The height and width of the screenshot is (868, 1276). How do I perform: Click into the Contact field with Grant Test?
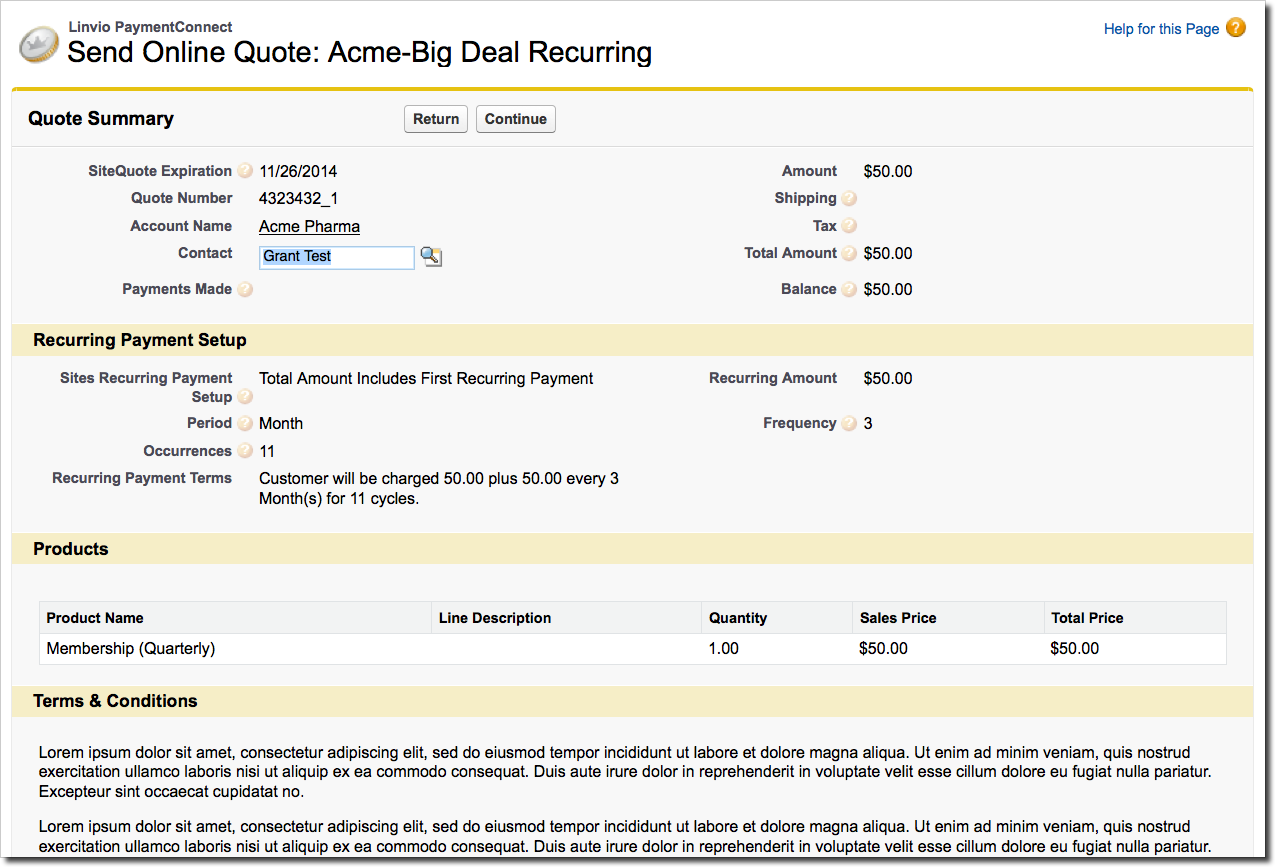[x=336, y=257]
